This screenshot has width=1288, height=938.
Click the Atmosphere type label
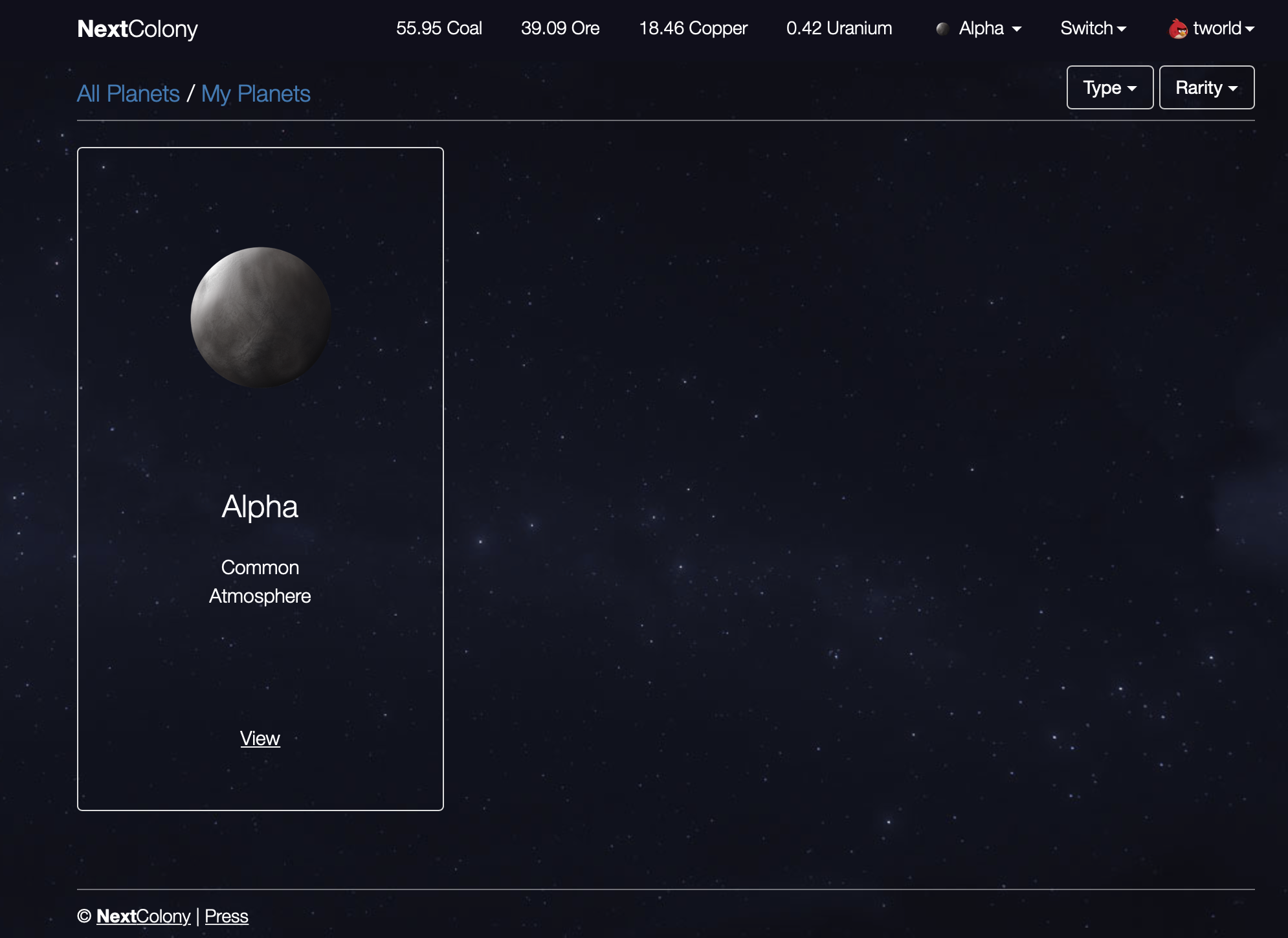click(x=260, y=596)
